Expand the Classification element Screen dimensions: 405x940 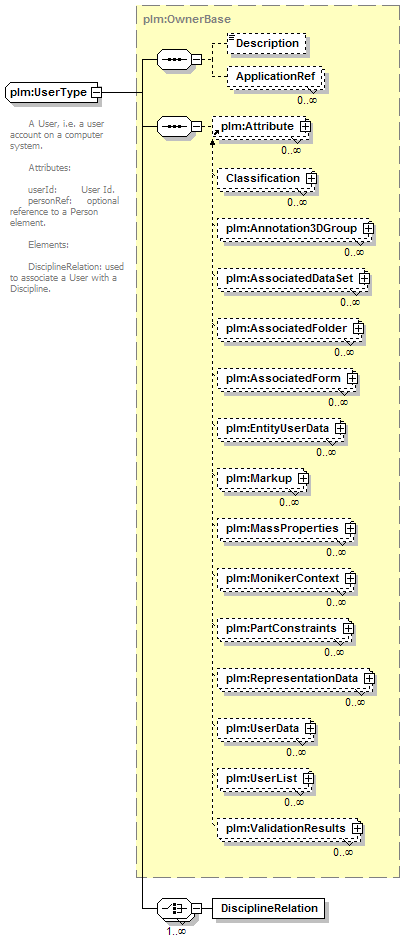pyautogui.click(x=310, y=178)
